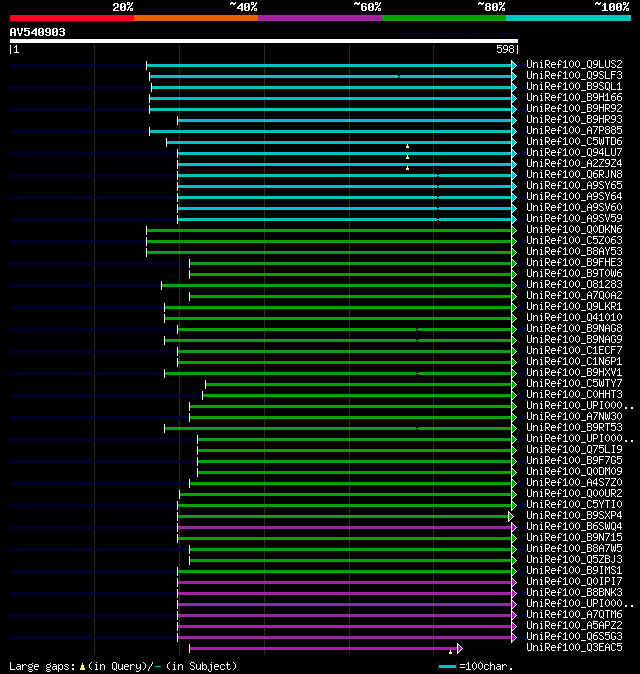The image size is (640, 674).
Task: Select the UniRef100_A9SY64 label
Action: pos(574,196)
